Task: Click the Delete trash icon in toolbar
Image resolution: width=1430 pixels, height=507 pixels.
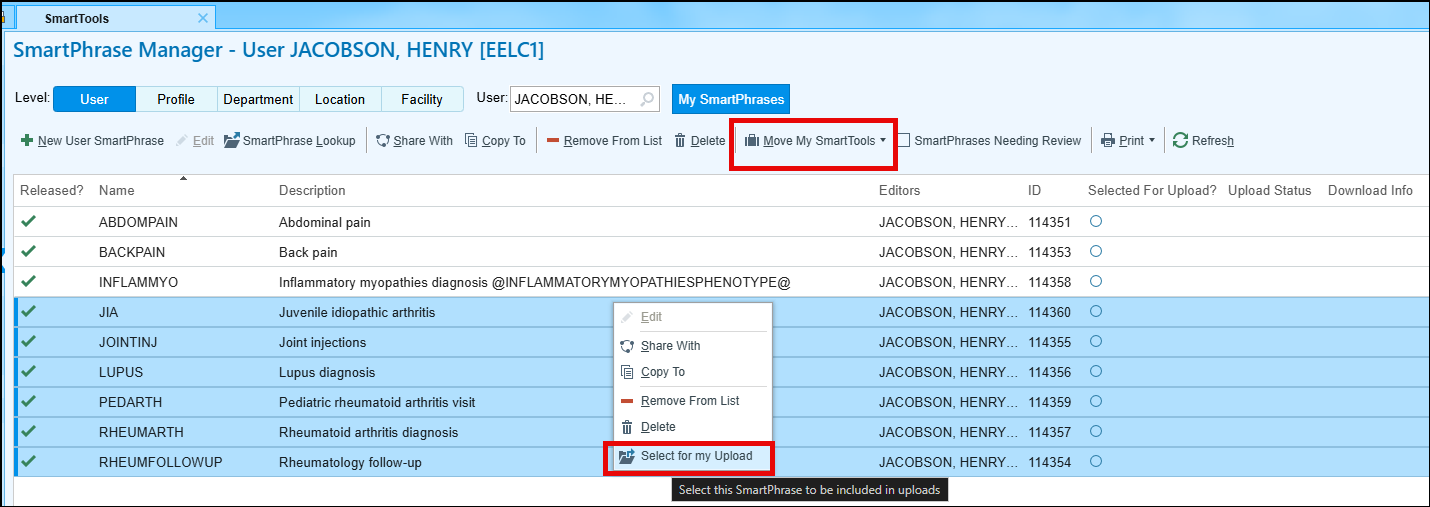Action: 681,141
